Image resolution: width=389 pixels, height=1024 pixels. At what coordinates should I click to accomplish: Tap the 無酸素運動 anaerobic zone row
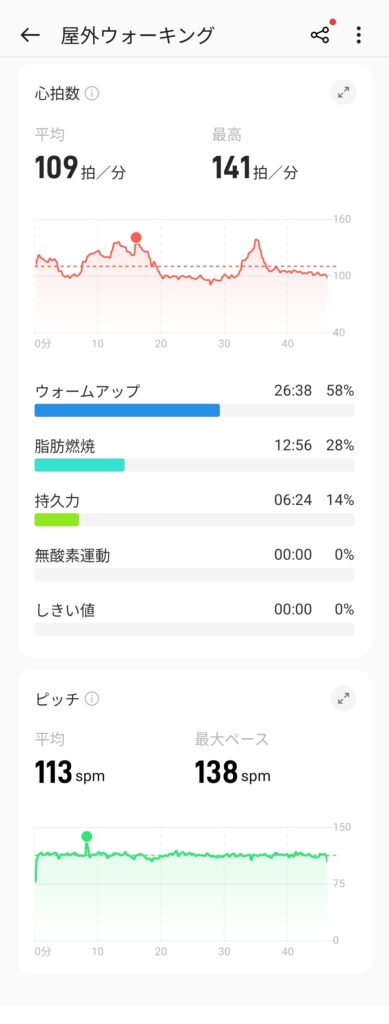[194, 564]
